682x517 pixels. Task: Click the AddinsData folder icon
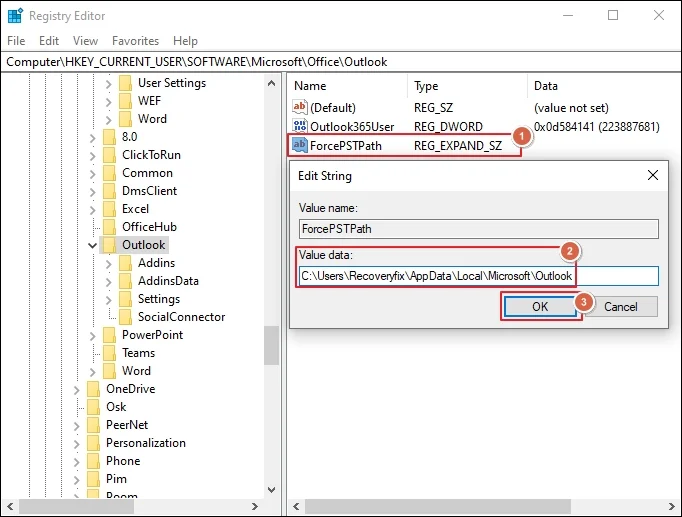click(126, 281)
